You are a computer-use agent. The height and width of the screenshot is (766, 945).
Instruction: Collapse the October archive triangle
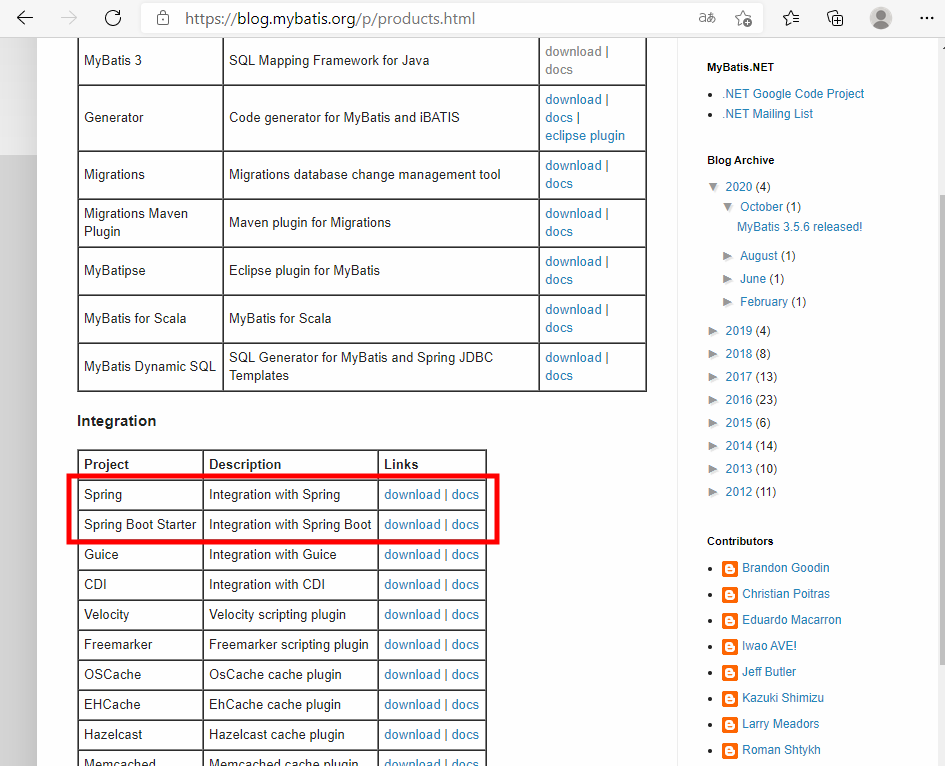[728, 207]
